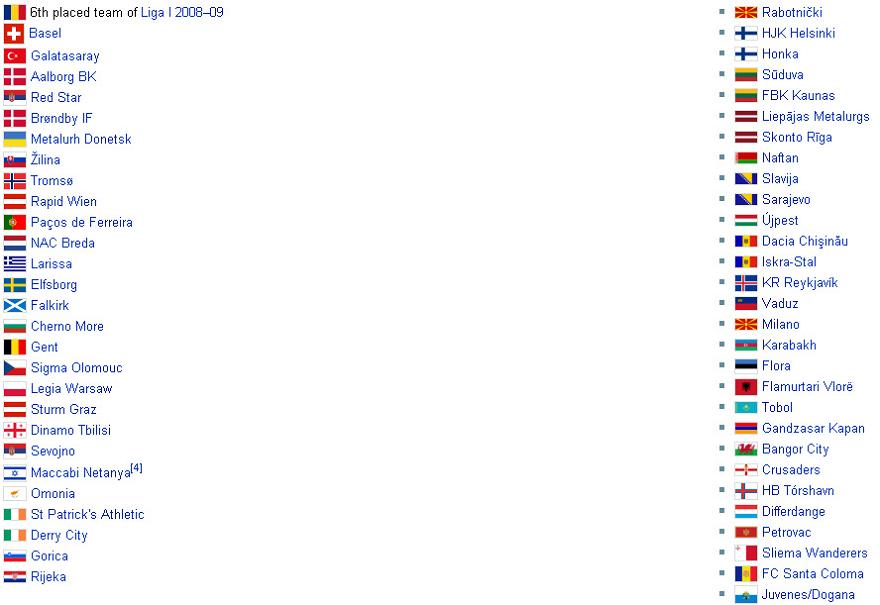
Task: Click the Welsh flag beside Bangor City
Action: 746,449
